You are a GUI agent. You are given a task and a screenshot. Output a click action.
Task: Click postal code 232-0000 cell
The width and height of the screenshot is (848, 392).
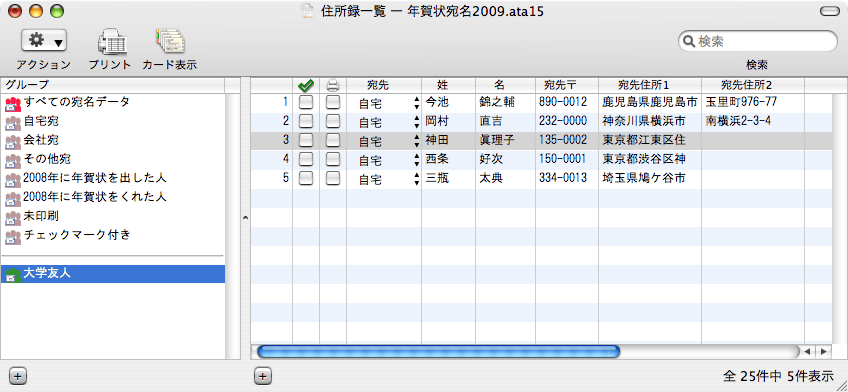click(x=567, y=121)
